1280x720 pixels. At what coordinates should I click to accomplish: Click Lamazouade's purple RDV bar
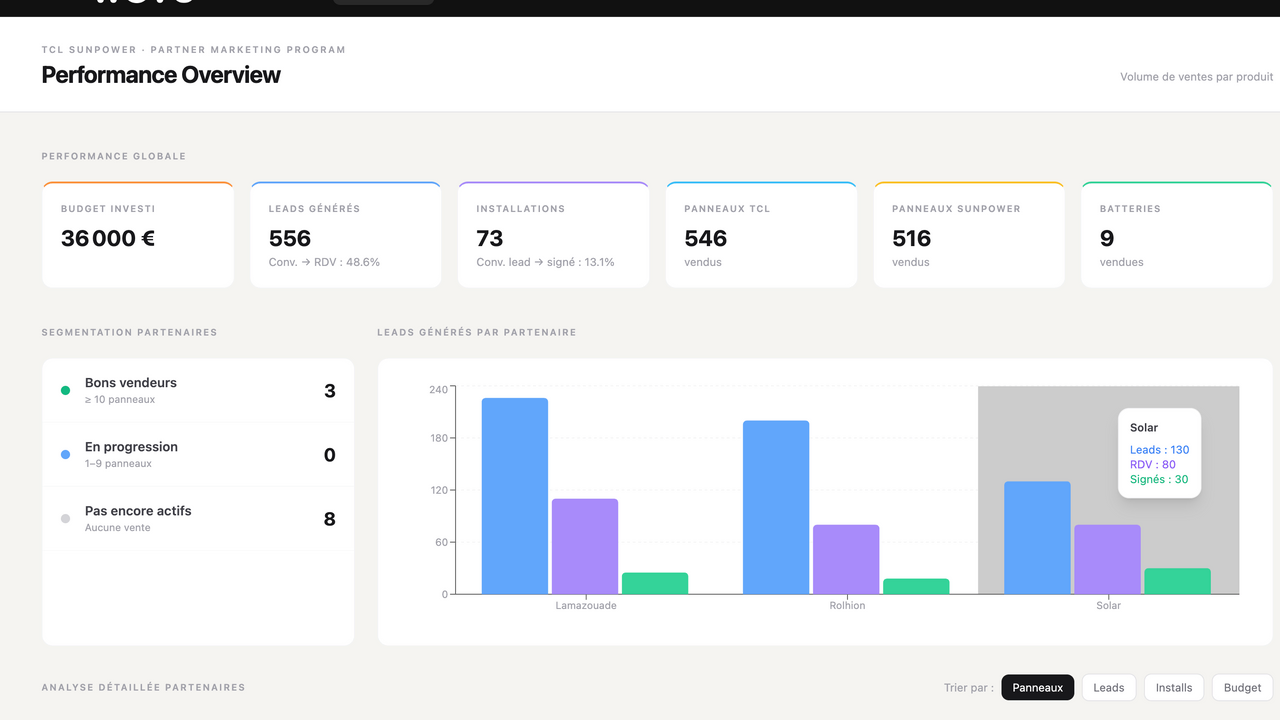(585, 546)
